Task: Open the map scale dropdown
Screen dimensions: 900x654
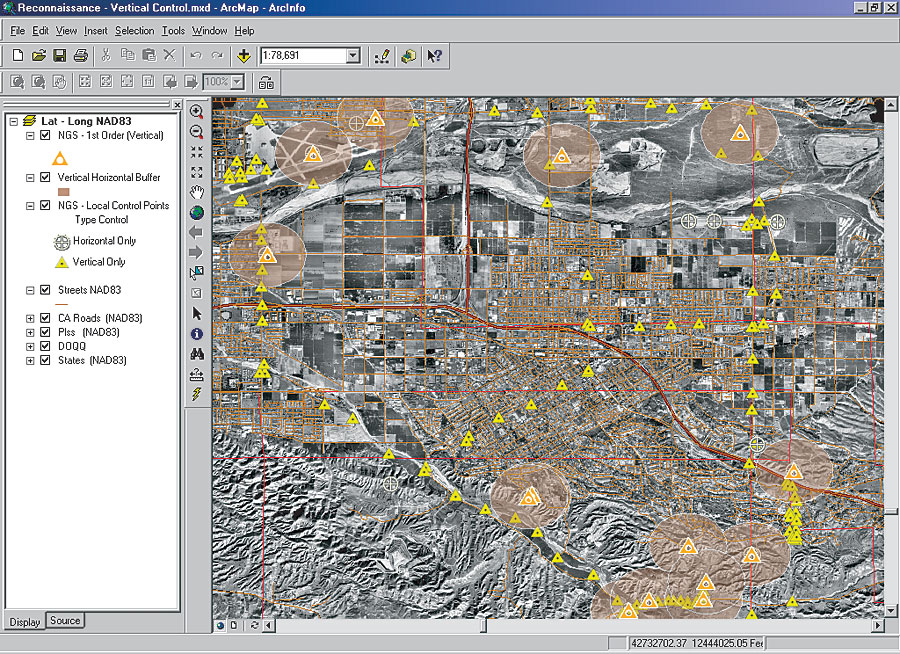Action: (x=353, y=56)
